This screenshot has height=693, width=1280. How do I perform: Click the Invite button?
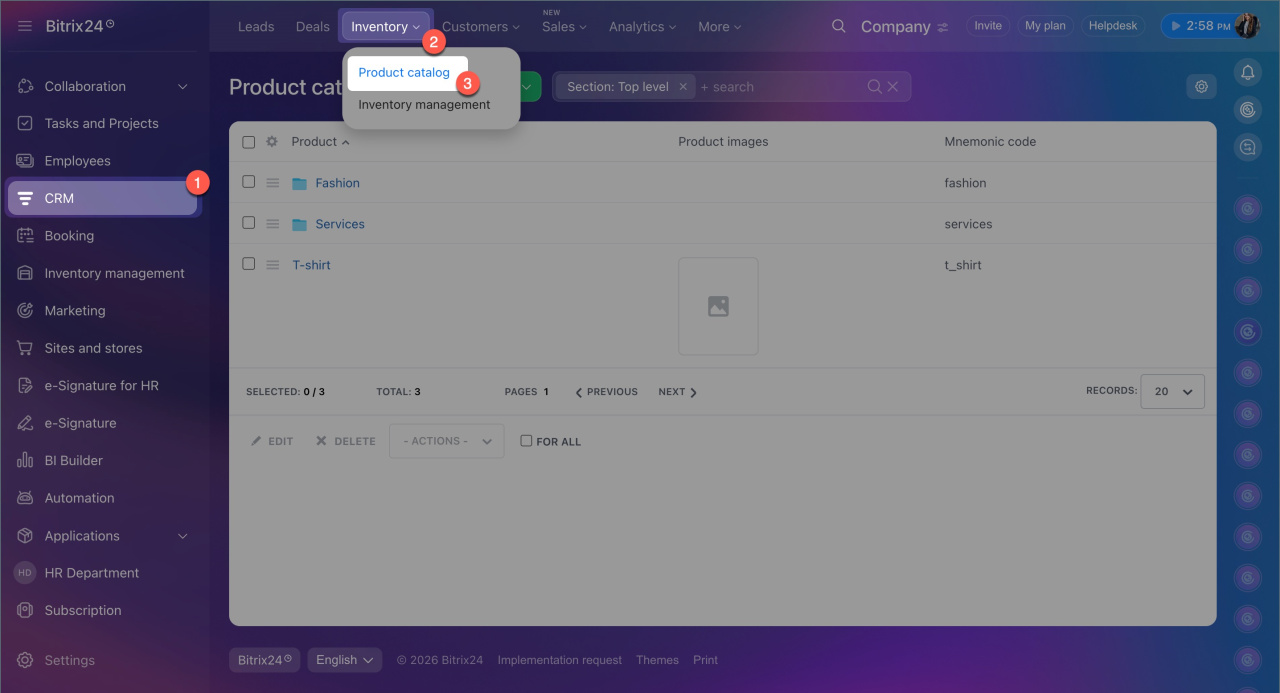tap(987, 26)
